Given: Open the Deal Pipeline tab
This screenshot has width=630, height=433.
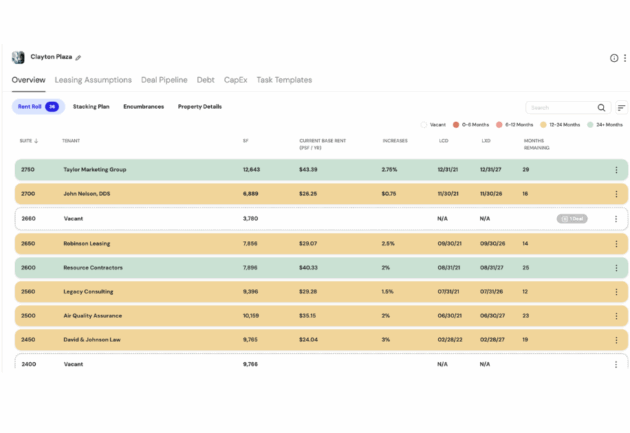Looking at the screenshot, I should click(162, 80).
